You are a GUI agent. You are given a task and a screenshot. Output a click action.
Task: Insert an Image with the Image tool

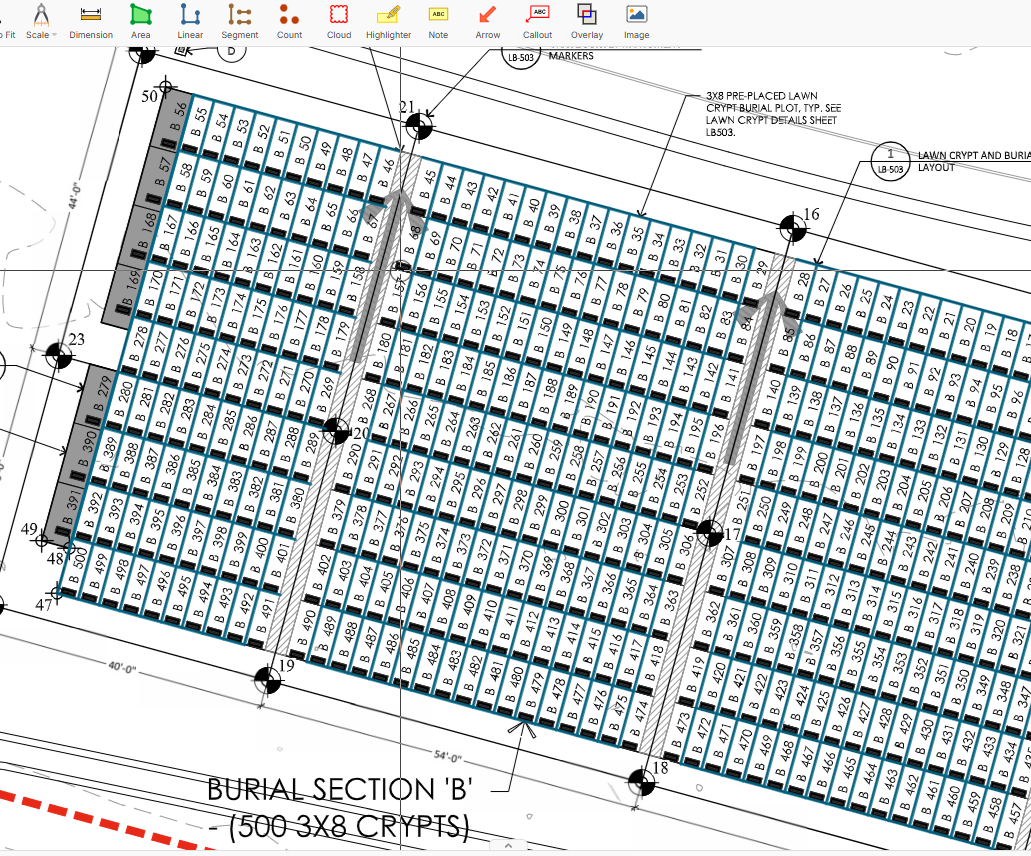(636, 22)
